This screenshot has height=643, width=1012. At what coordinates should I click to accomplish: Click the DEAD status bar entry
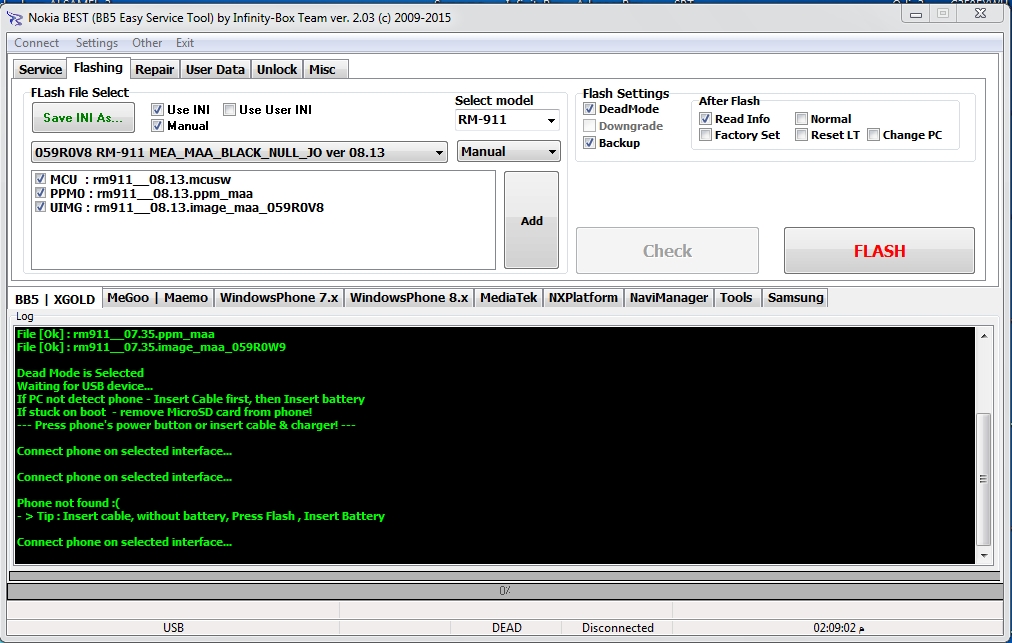[507, 628]
